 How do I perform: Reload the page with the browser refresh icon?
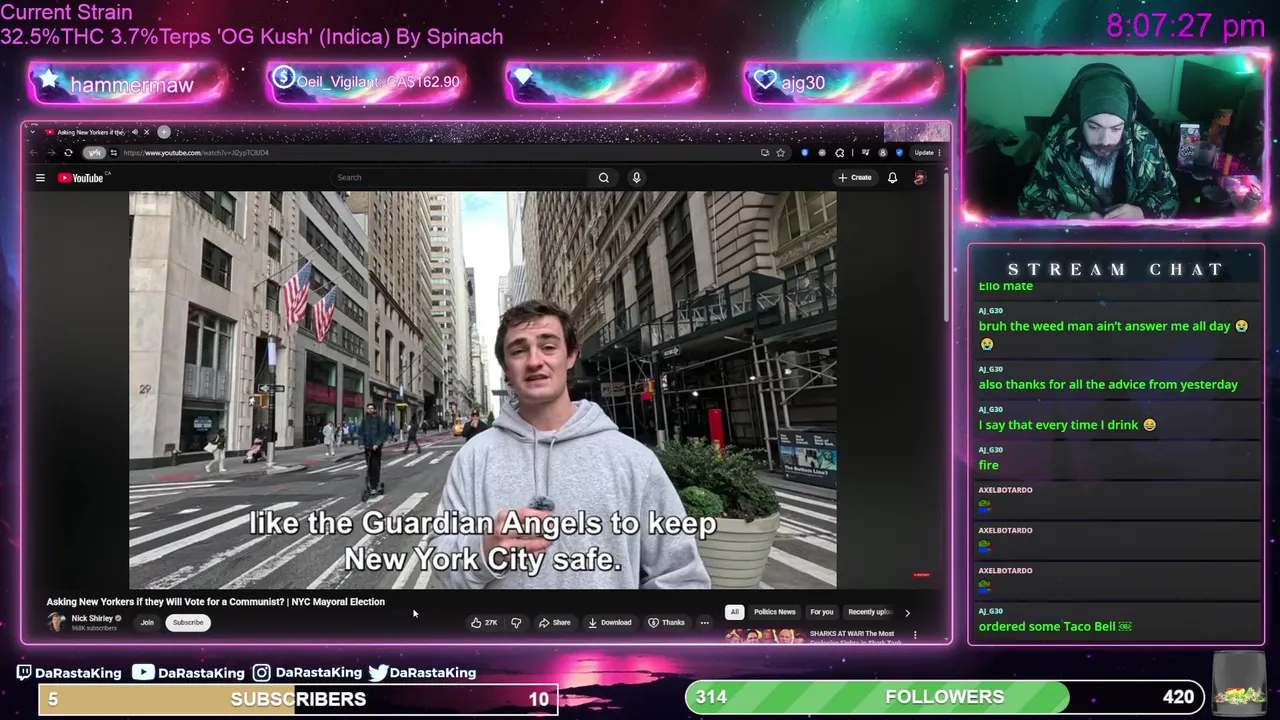pyautogui.click(x=68, y=153)
